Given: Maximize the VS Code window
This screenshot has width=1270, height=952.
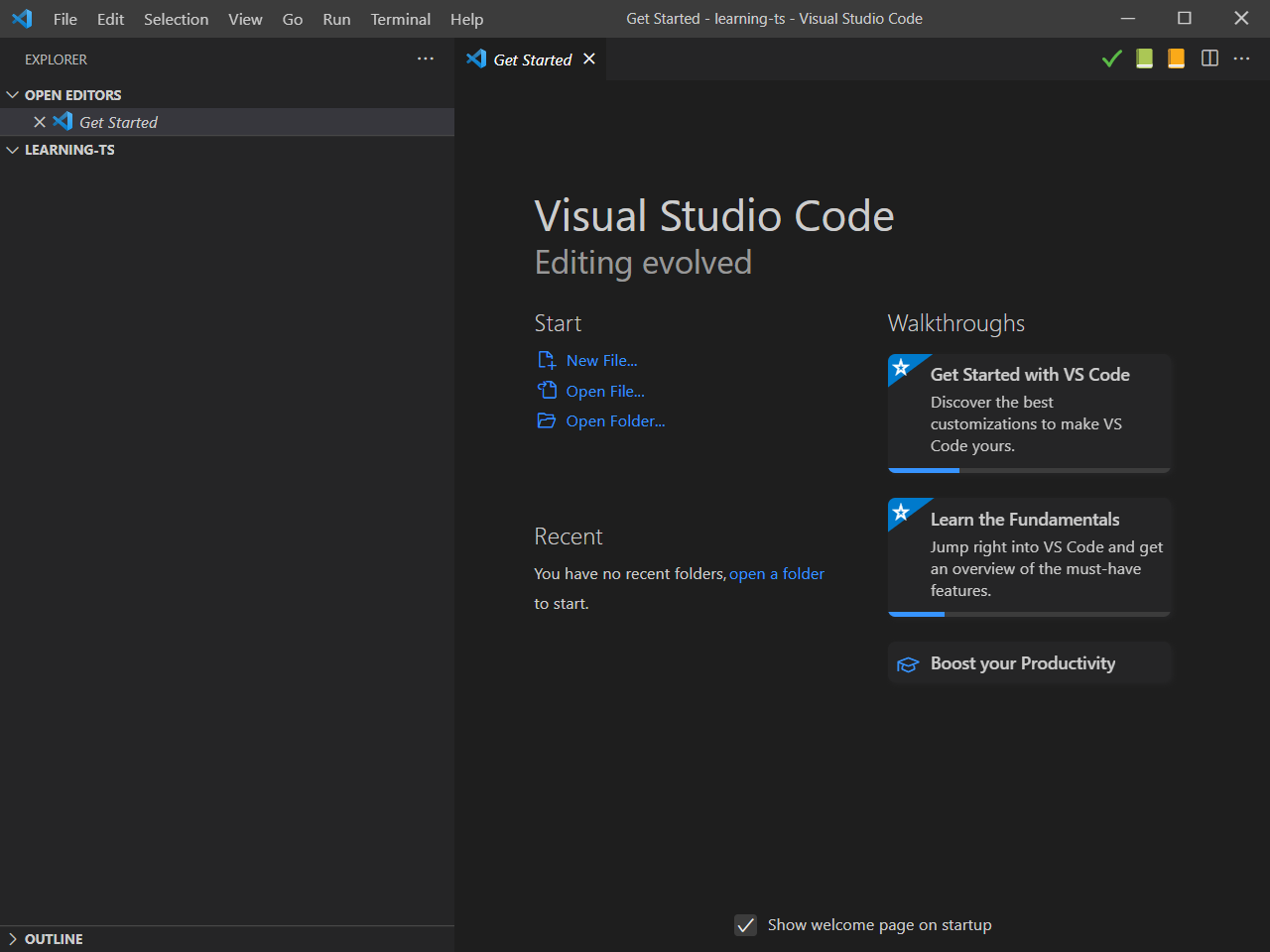Looking at the screenshot, I should tap(1185, 19).
